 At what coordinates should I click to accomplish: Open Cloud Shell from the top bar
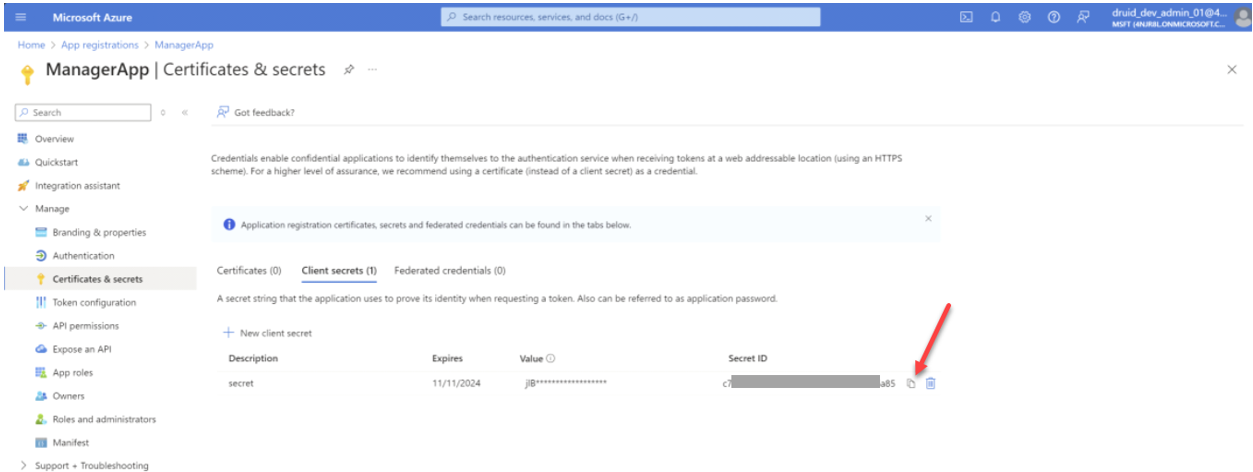(x=967, y=17)
